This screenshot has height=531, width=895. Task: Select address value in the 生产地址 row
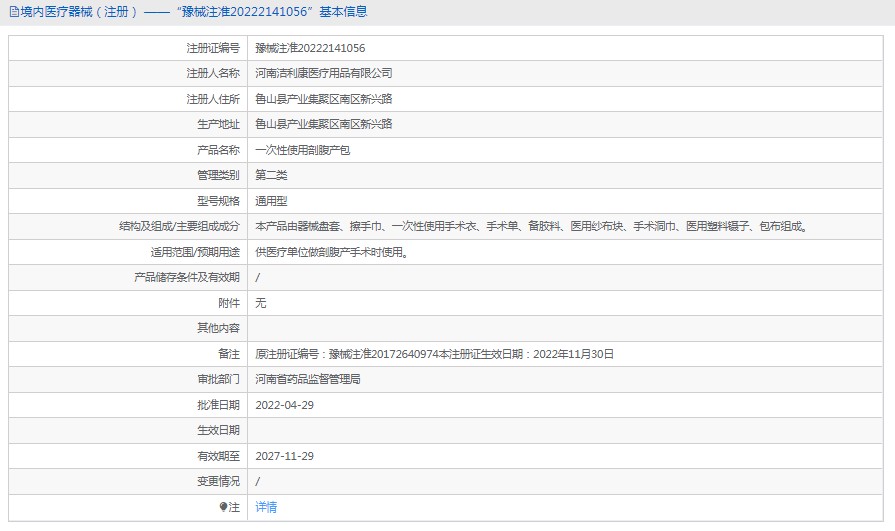[324, 124]
